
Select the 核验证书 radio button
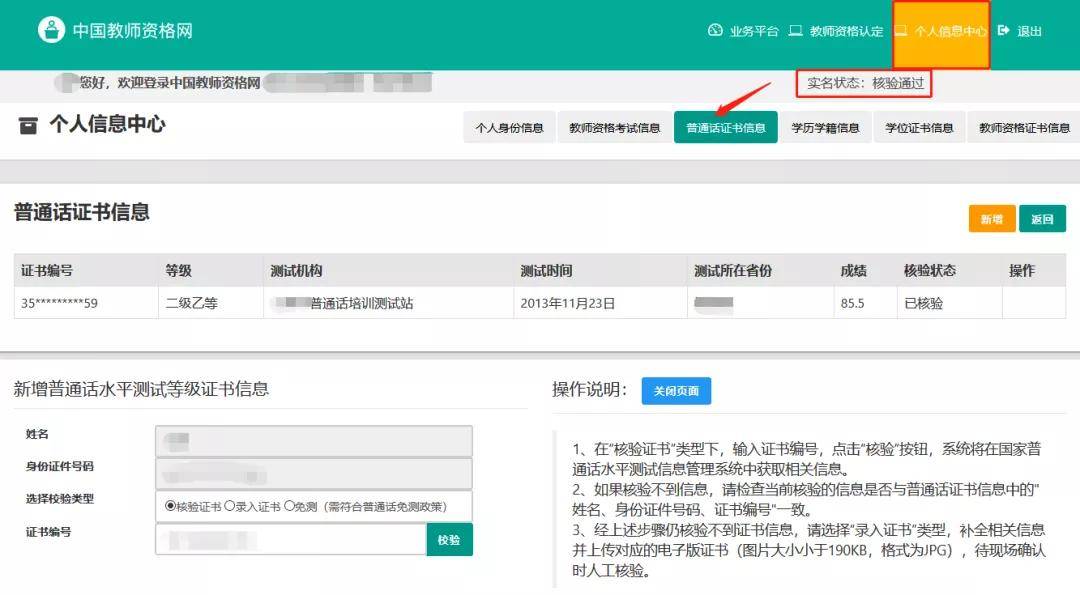[170, 506]
